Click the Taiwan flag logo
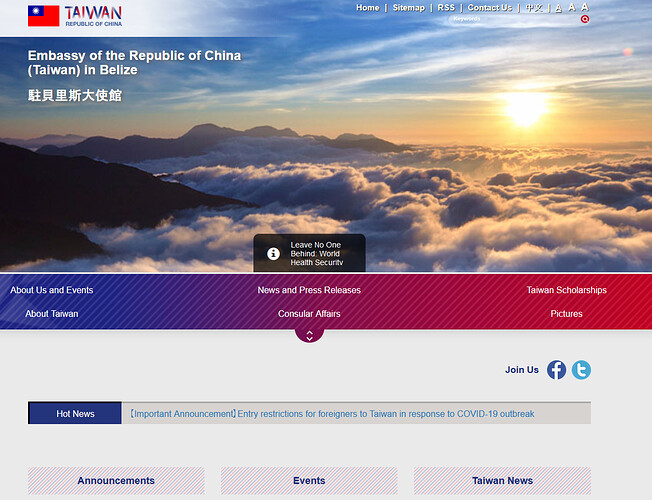Viewport: 652px width, 500px height. point(44,15)
